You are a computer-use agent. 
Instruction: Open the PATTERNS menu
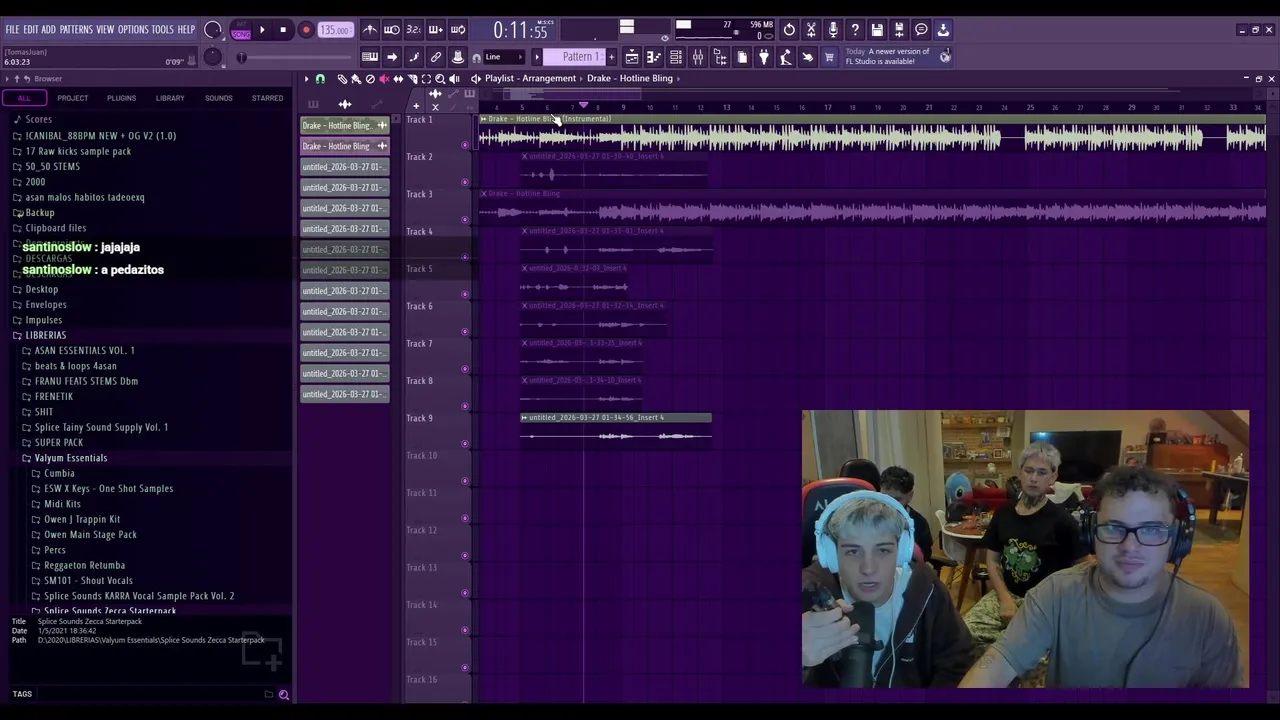(x=76, y=30)
